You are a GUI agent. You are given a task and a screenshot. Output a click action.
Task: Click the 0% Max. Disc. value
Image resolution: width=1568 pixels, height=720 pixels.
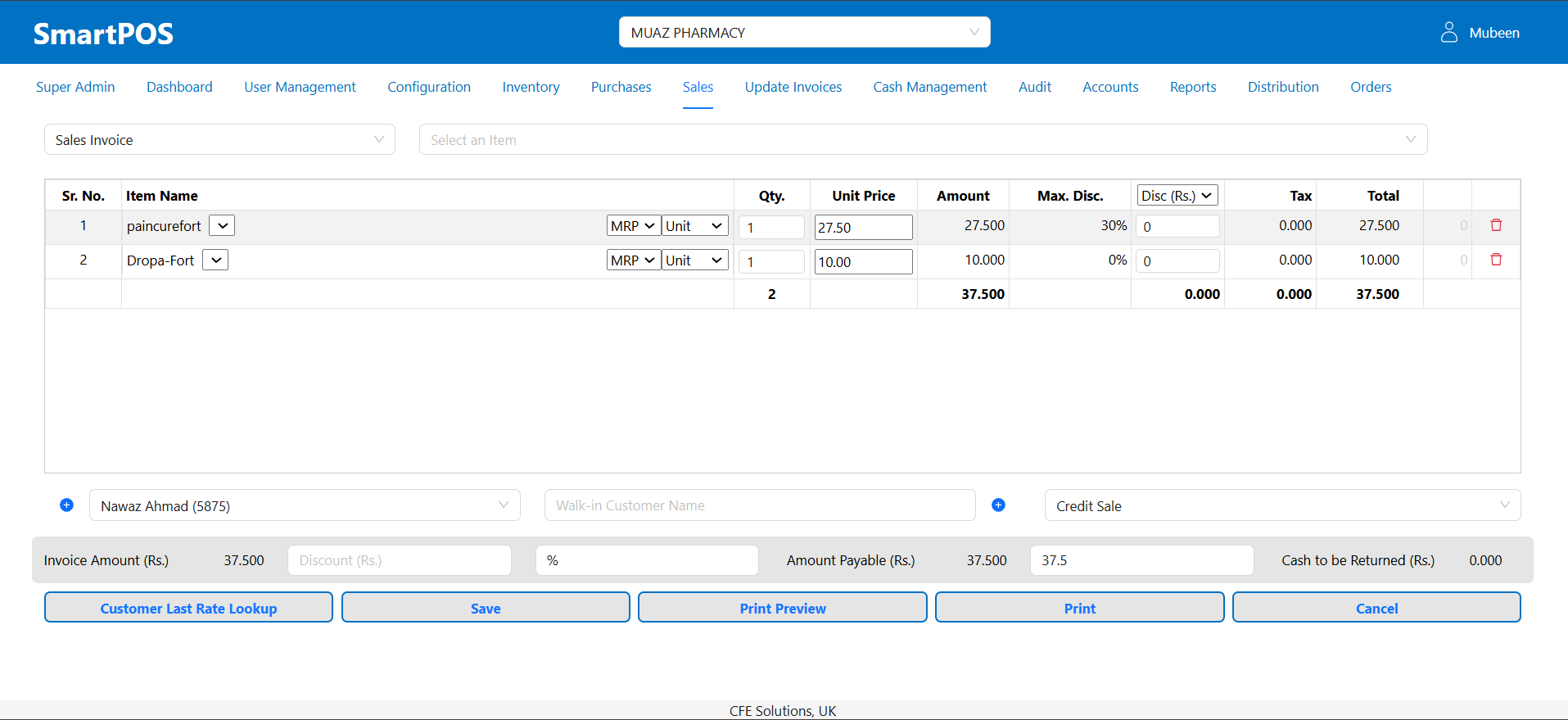pos(1118,260)
